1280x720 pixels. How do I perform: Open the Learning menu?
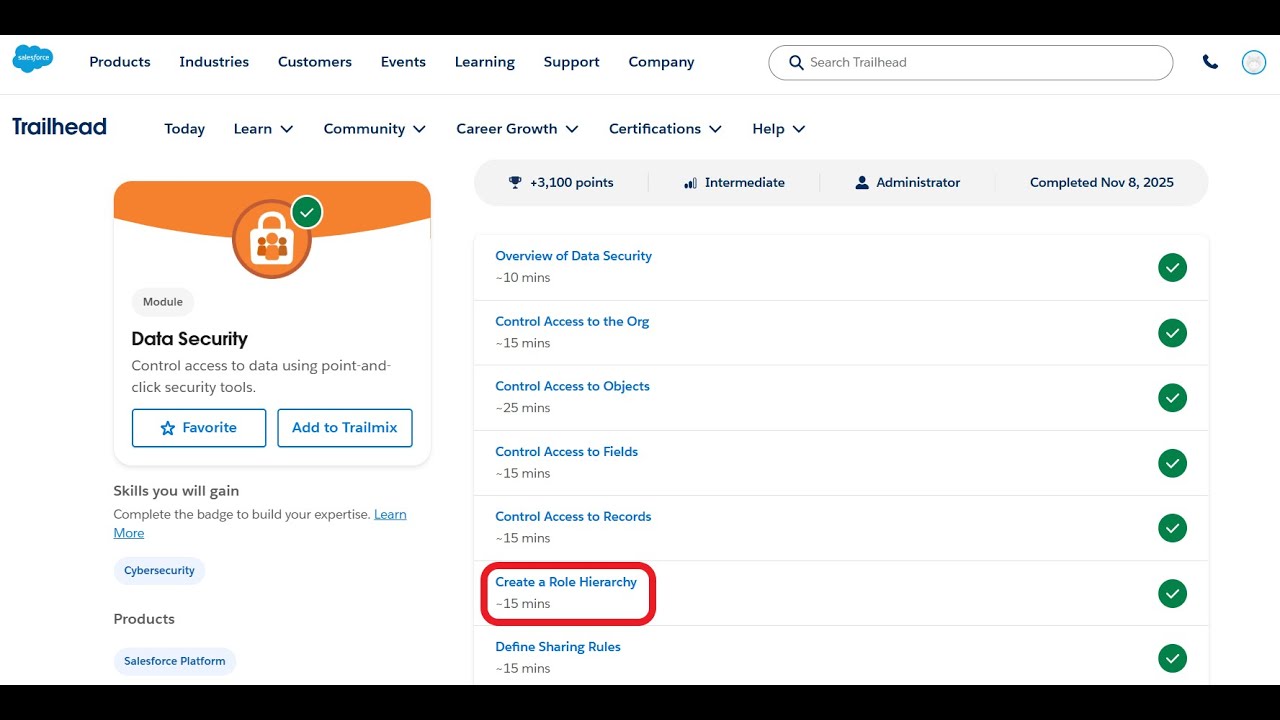coord(485,62)
